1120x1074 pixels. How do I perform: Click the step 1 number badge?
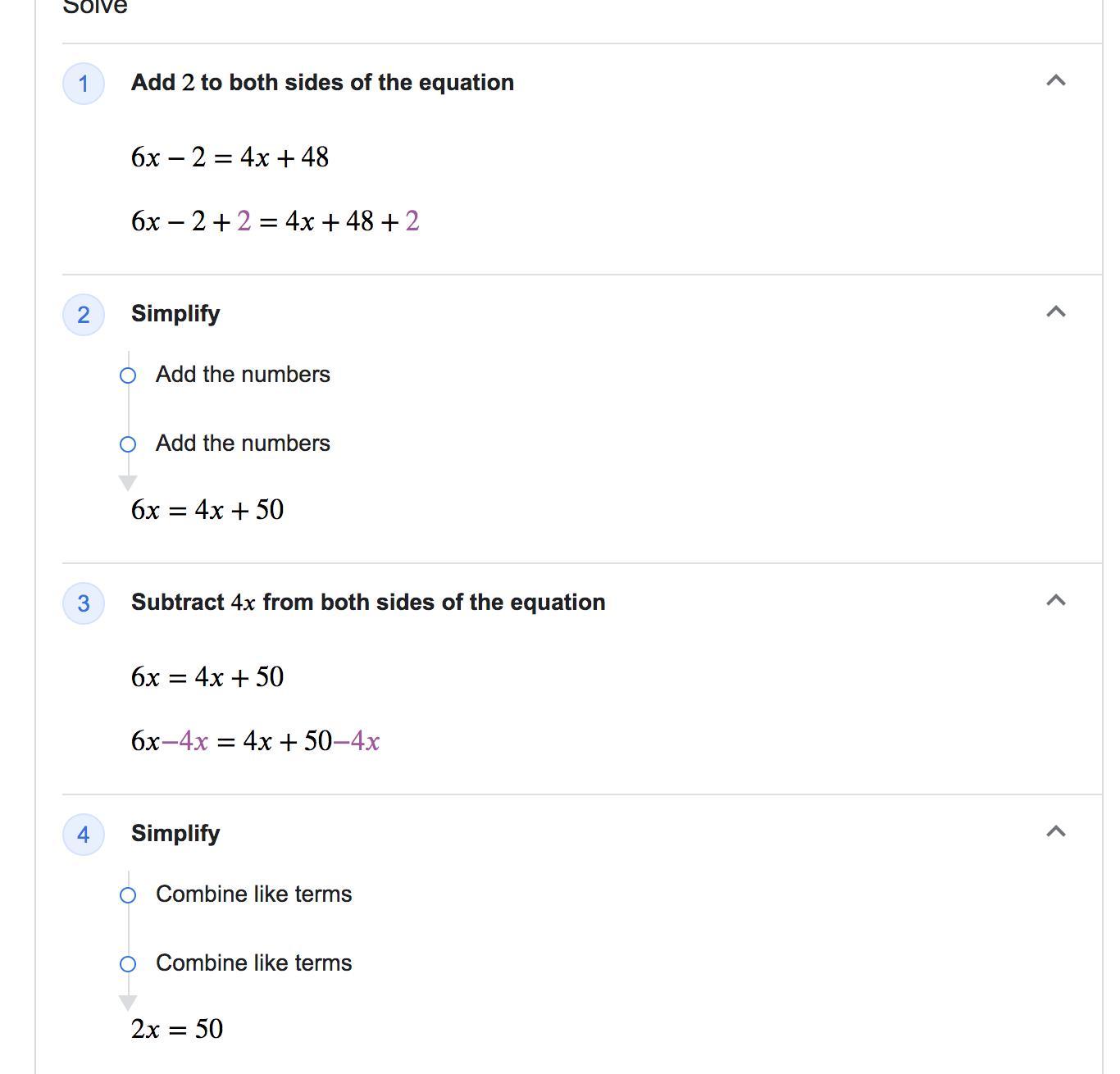(84, 84)
